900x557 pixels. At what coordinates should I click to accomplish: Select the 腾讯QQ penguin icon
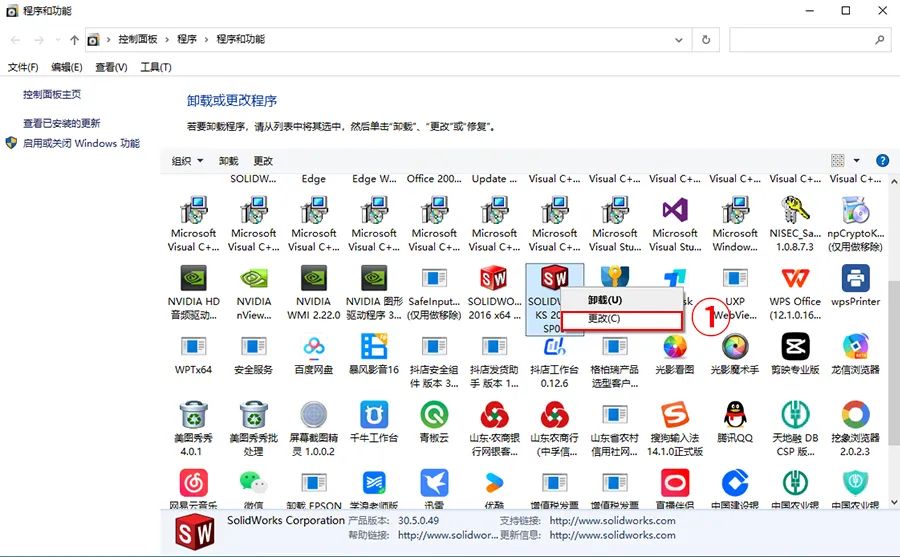(x=735, y=415)
